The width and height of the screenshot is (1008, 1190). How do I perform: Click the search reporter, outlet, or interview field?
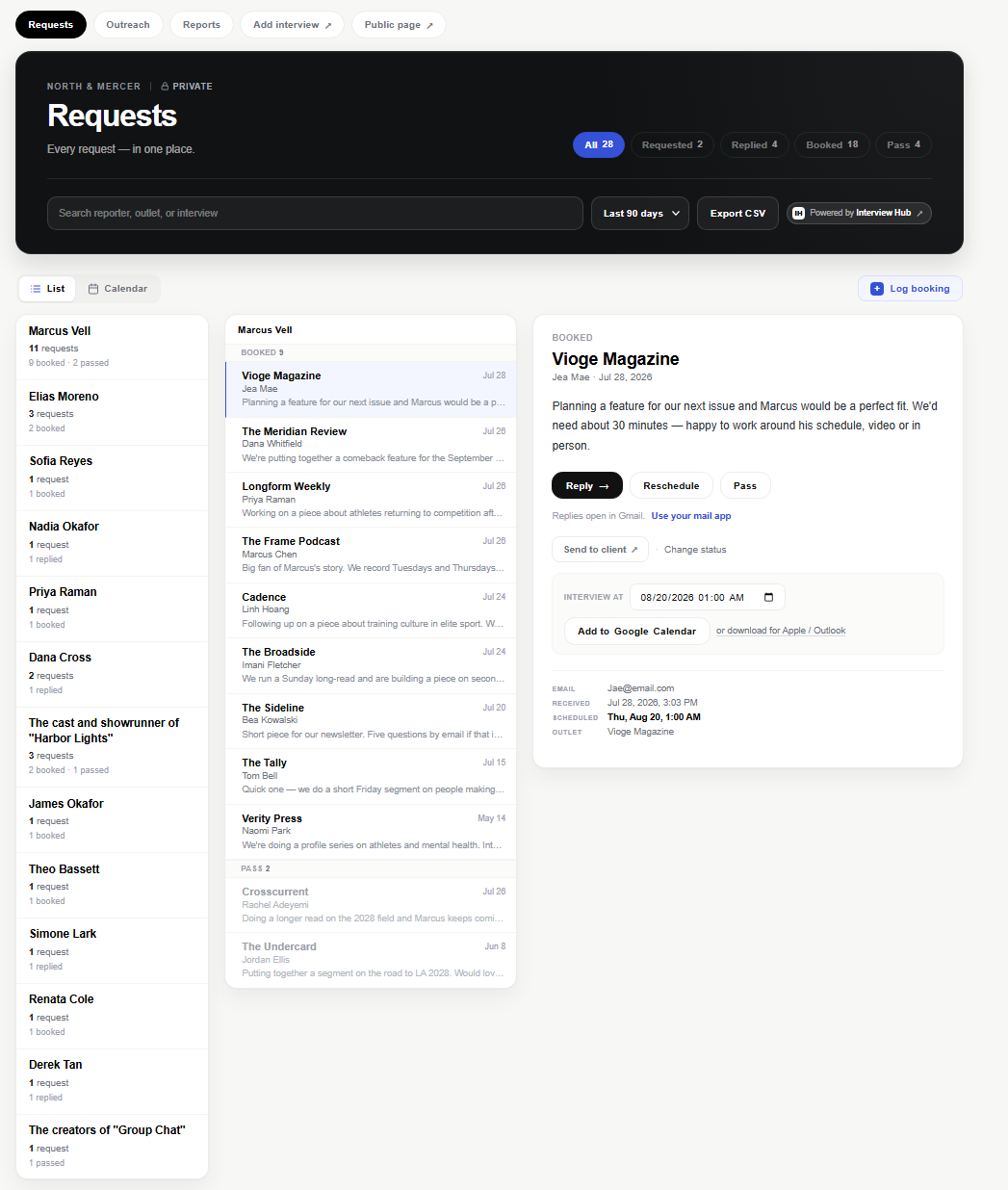click(x=315, y=213)
